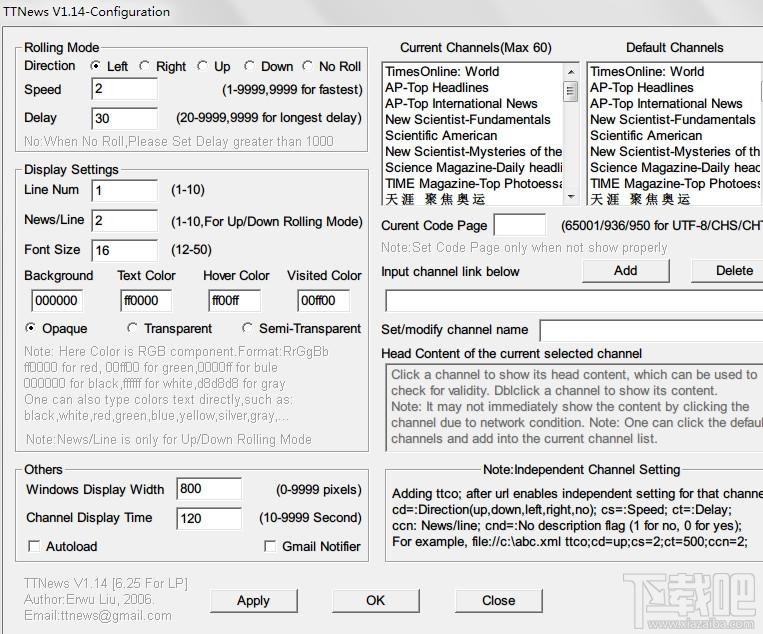The width and height of the screenshot is (763, 634).
Task: Select the Chinese channel in Current Channels
Action: [473, 199]
